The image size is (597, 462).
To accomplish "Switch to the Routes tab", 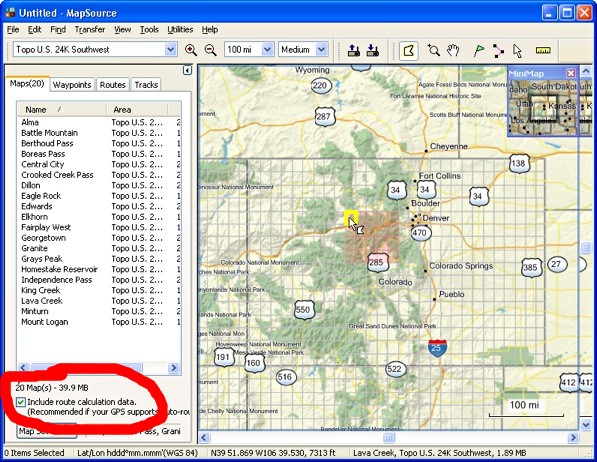I will point(113,85).
